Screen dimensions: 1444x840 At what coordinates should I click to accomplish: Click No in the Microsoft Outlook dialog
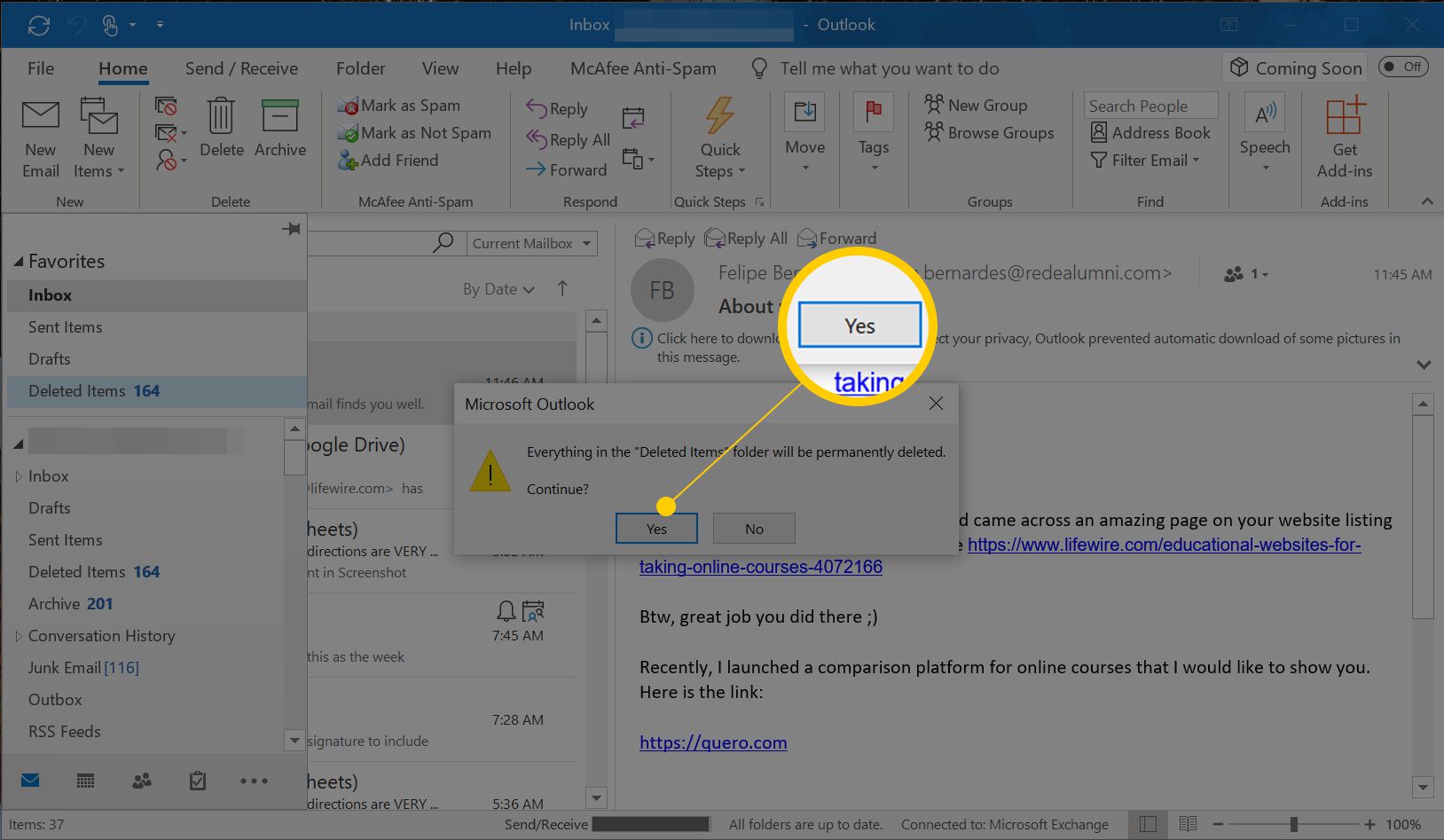pyautogui.click(x=754, y=529)
